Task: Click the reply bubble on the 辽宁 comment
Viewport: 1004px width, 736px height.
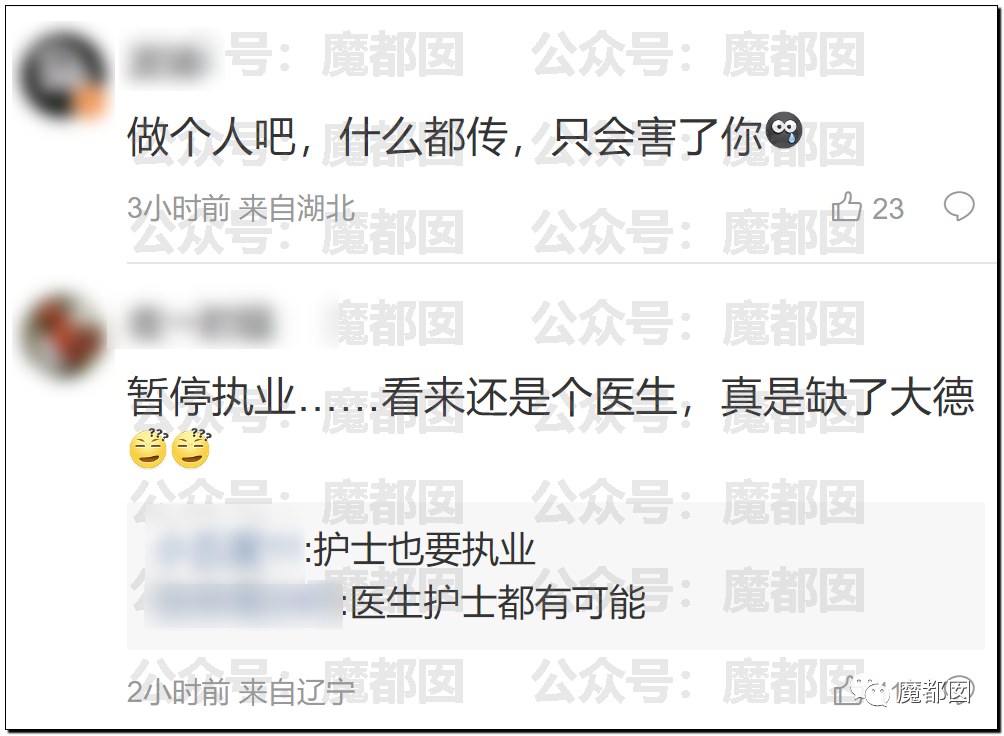Action: click(960, 691)
